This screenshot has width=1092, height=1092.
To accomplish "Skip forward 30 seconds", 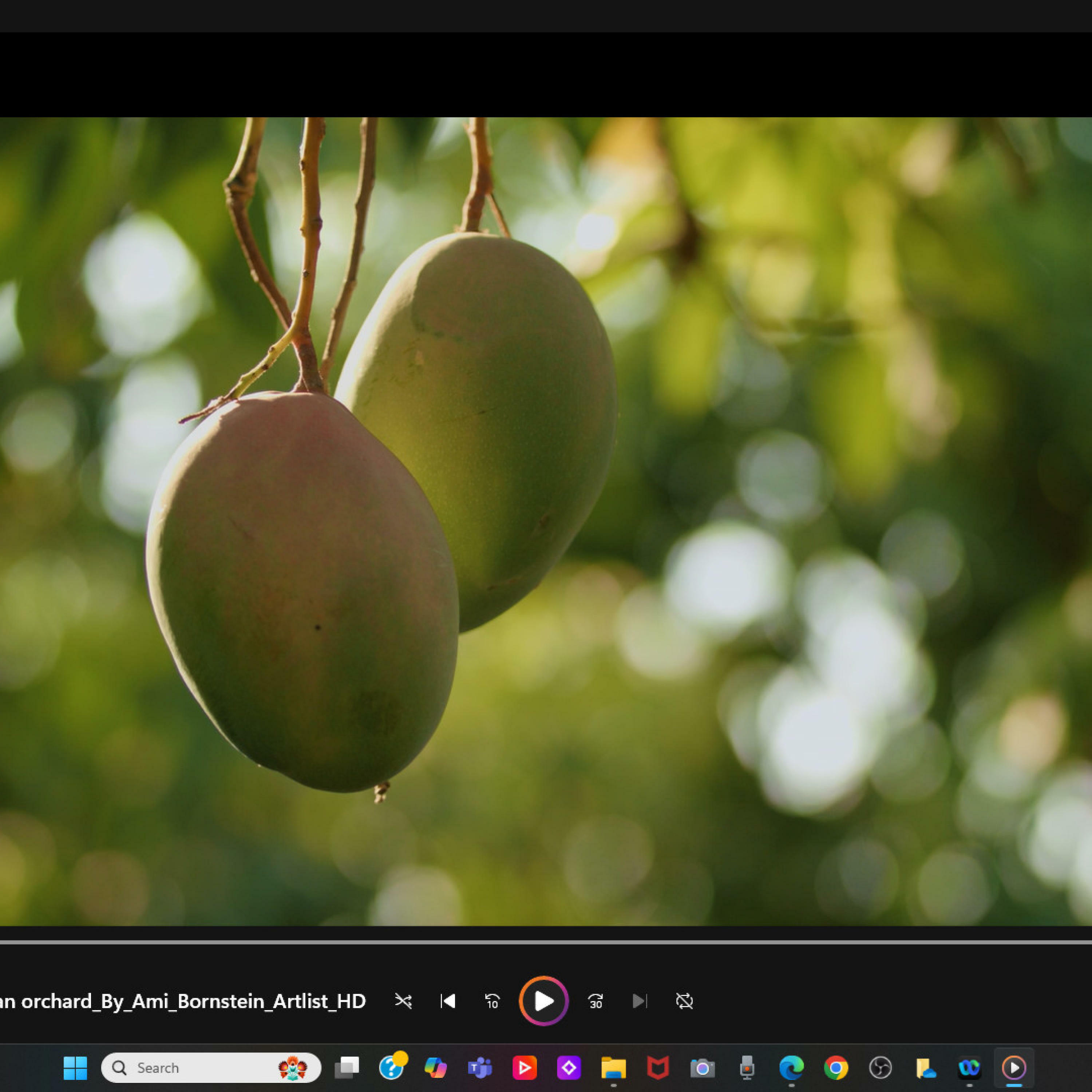I will tap(596, 1001).
